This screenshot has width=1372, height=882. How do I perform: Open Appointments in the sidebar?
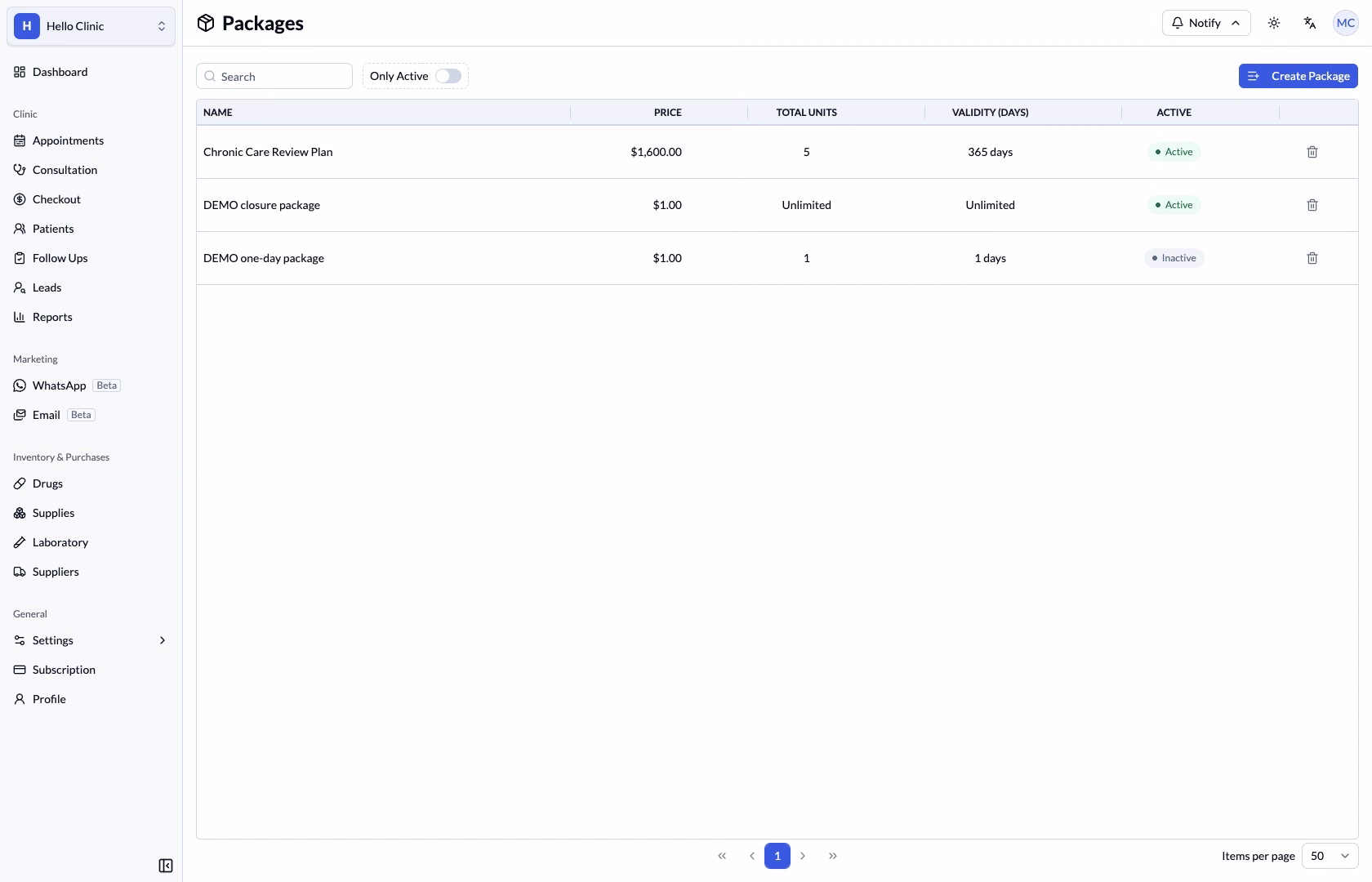coord(91,140)
